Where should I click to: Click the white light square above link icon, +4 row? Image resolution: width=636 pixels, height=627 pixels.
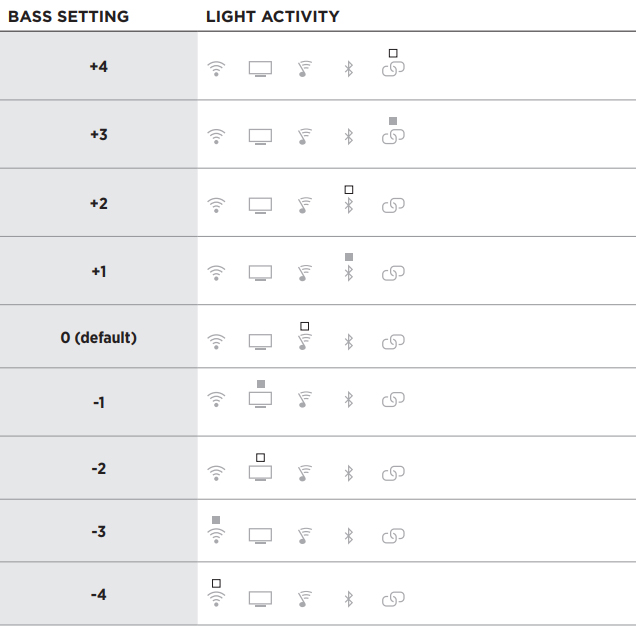393,53
